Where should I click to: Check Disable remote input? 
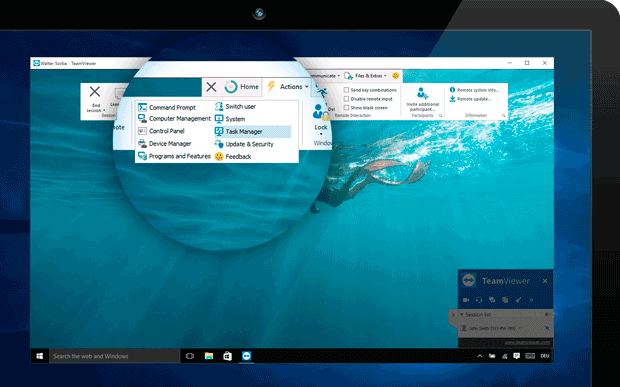tap(346, 99)
